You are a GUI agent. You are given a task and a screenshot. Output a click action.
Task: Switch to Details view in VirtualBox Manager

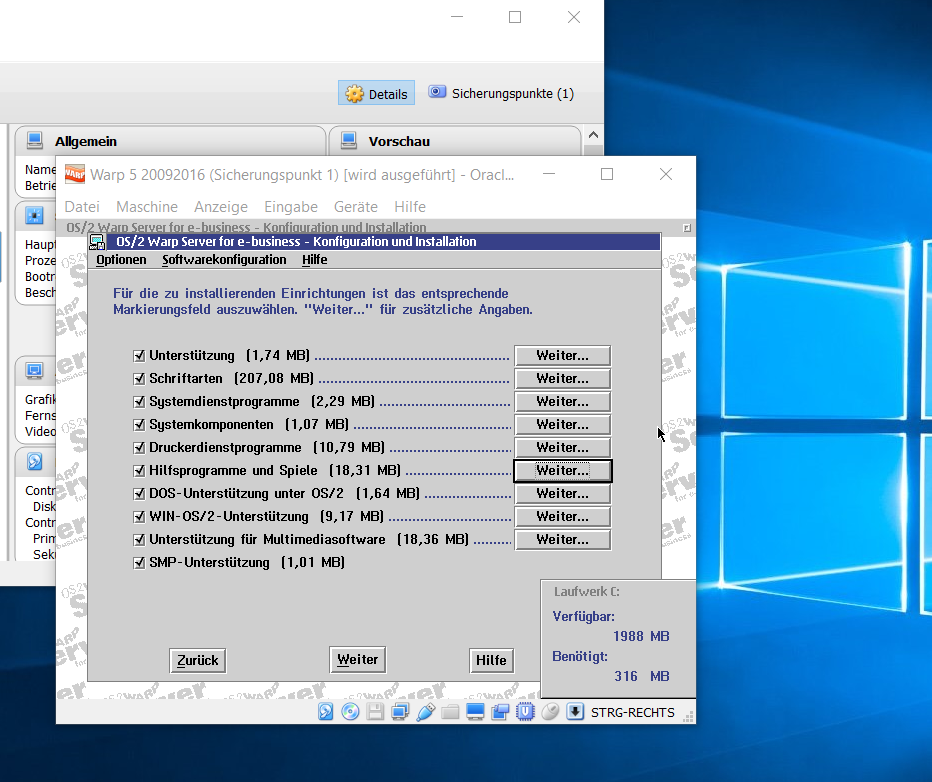pyautogui.click(x=376, y=93)
